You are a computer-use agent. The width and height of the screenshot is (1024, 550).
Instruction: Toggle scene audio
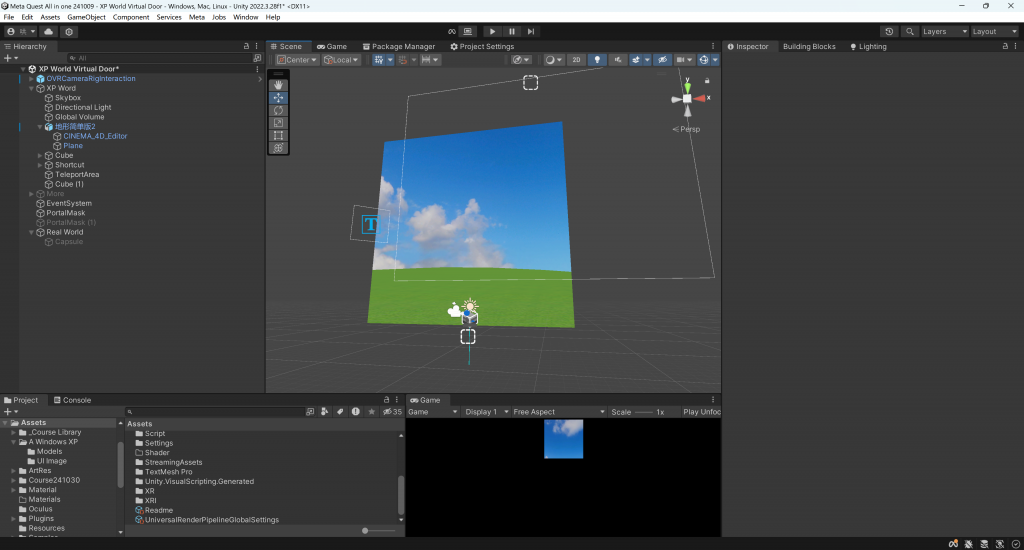coord(617,59)
